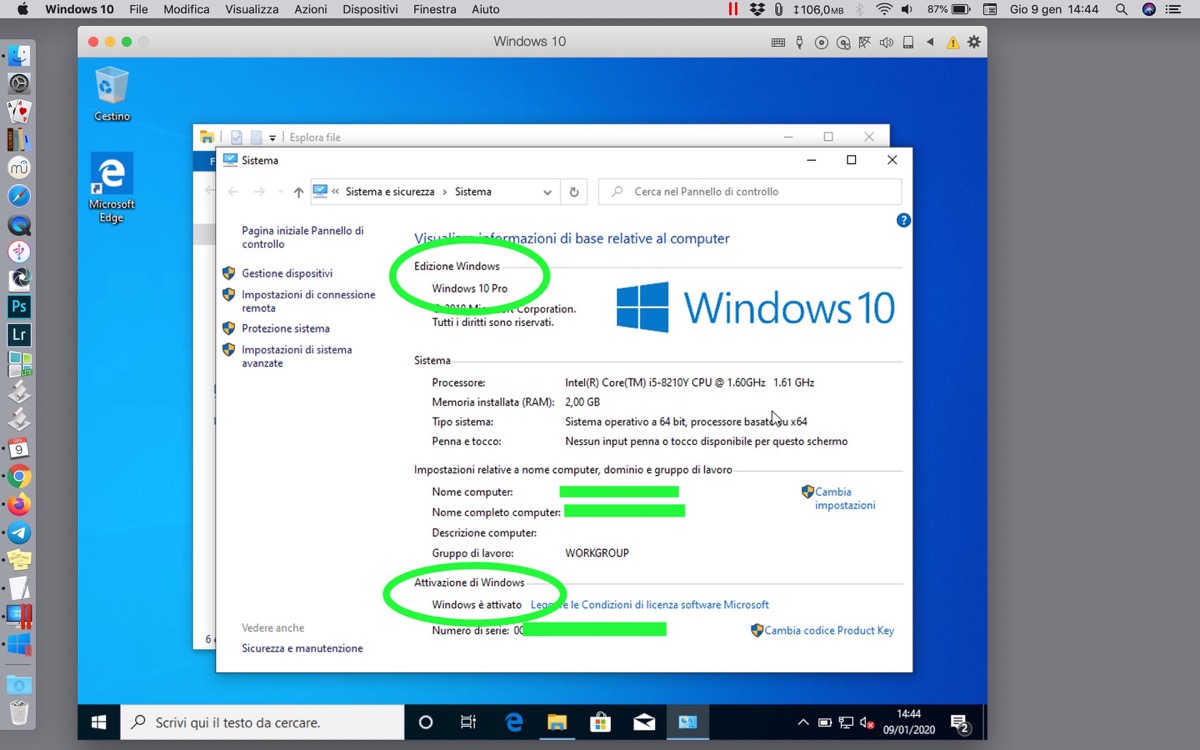Click the Windows tray volume muted icon
The image size is (1200, 750).
[x=867, y=722]
